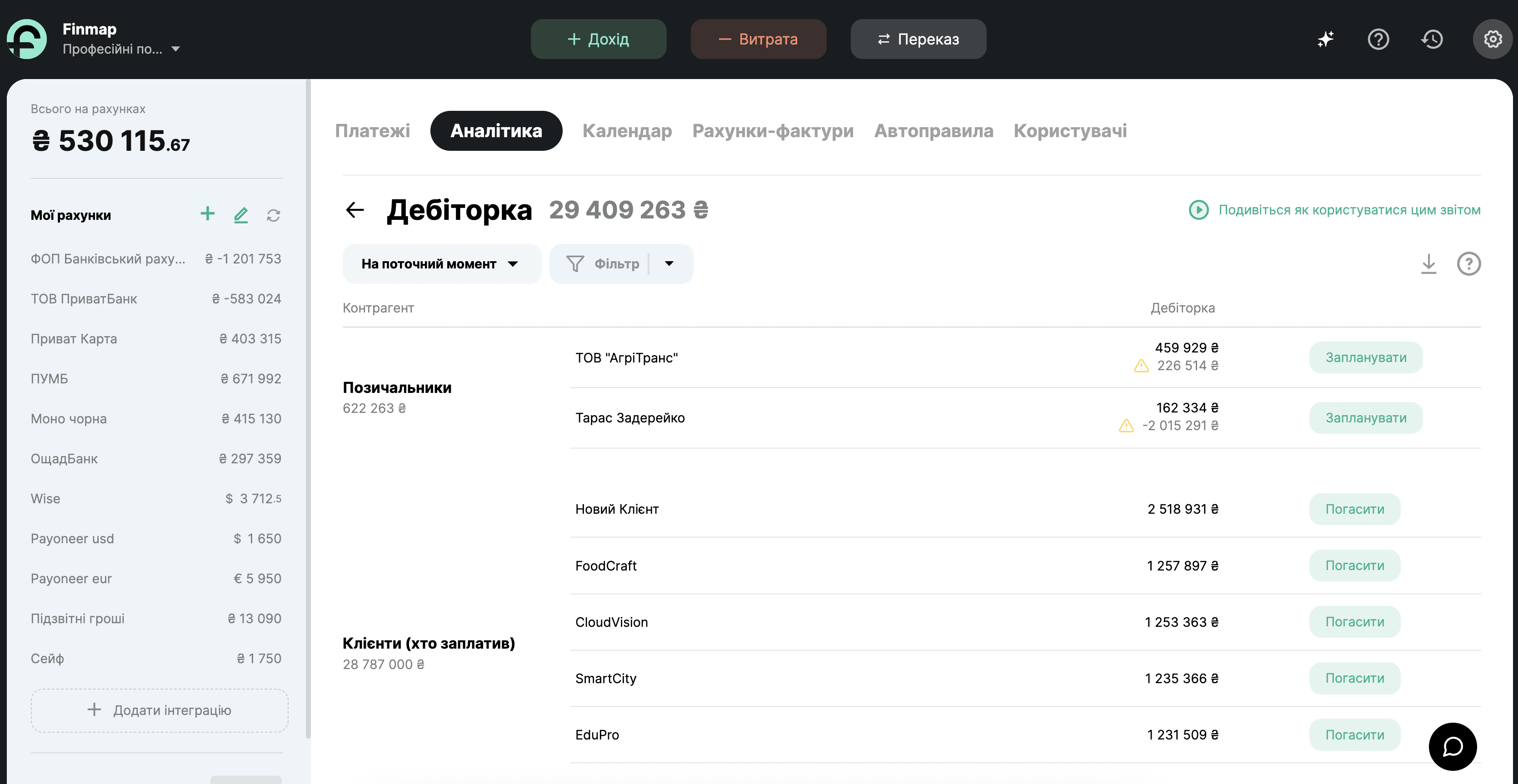Image resolution: width=1518 pixels, height=784 pixels.
Task: Click counterparty ТОВ "АгріТранс"
Action: point(626,357)
